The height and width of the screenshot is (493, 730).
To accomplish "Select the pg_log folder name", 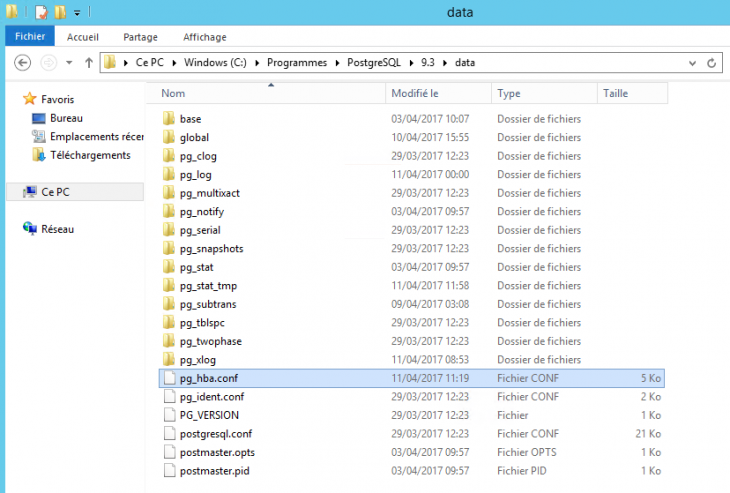I will [x=196, y=175].
